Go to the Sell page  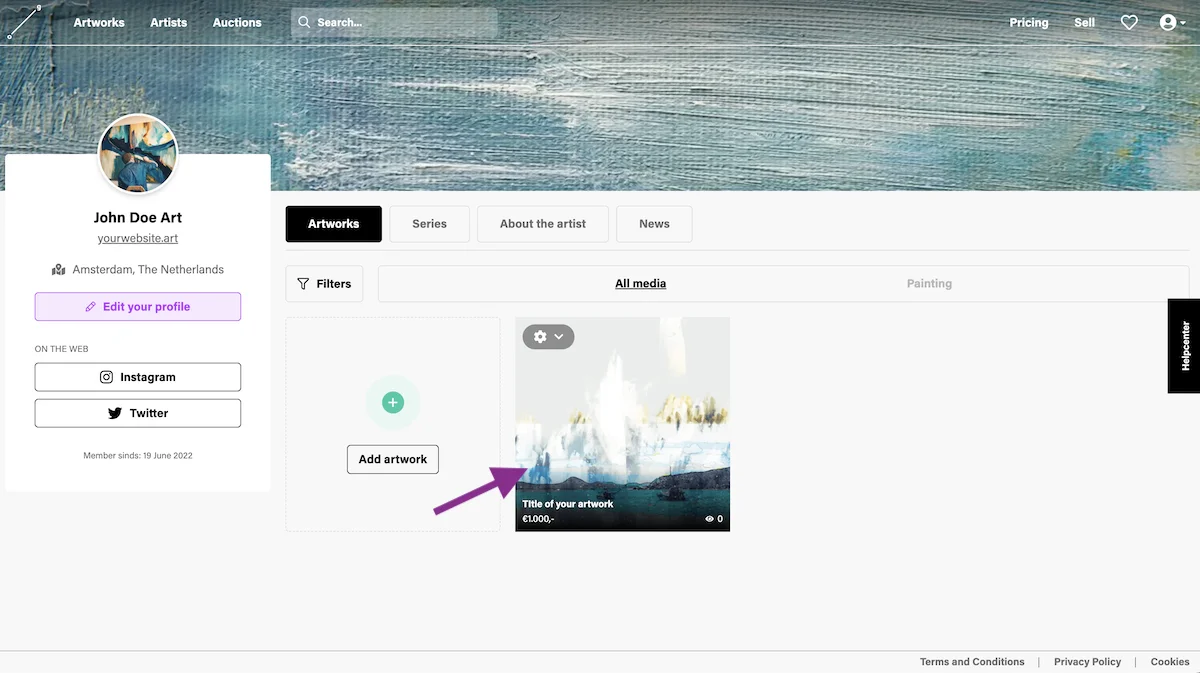tap(1084, 22)
